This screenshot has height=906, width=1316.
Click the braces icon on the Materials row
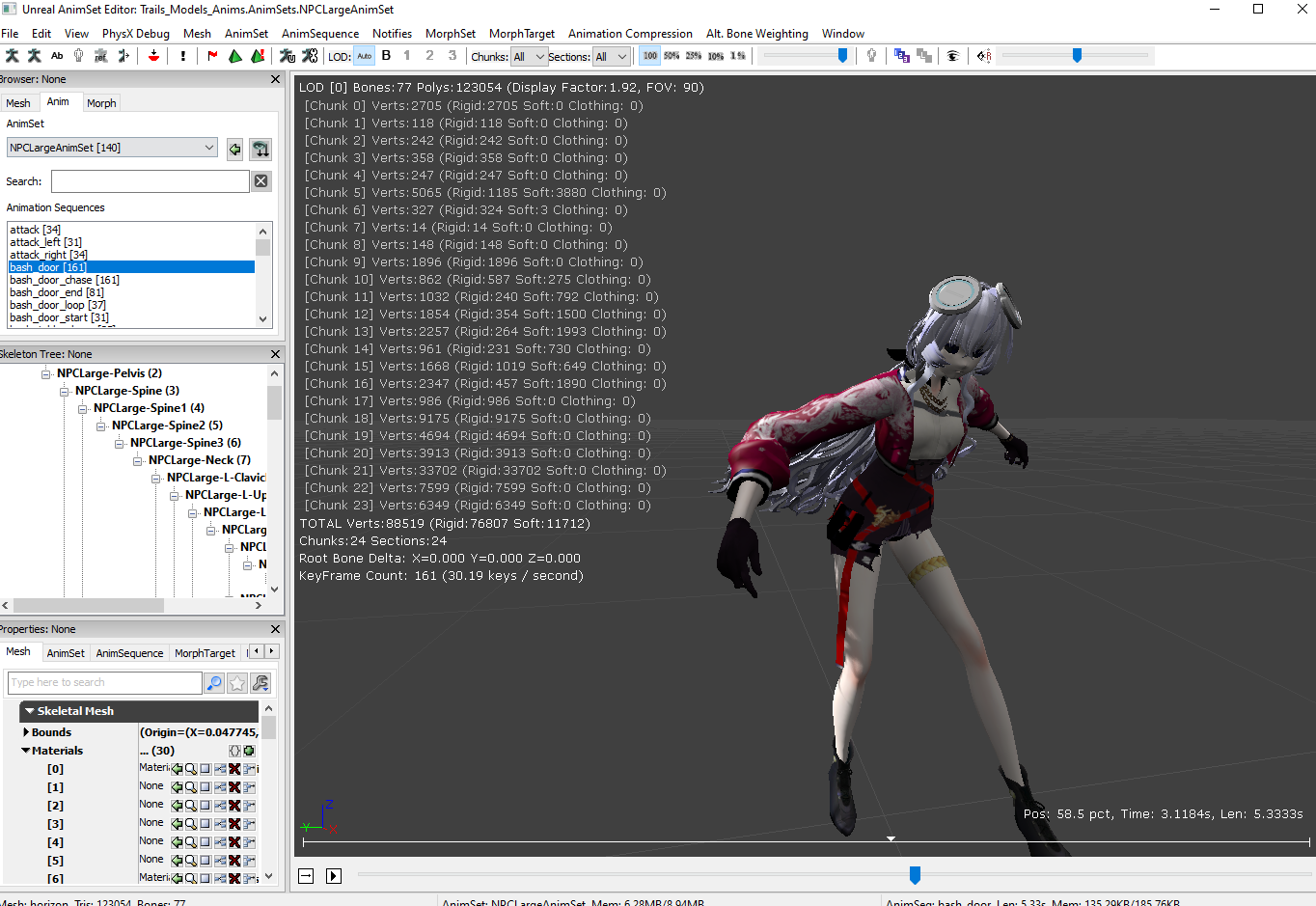pos(234,751)
